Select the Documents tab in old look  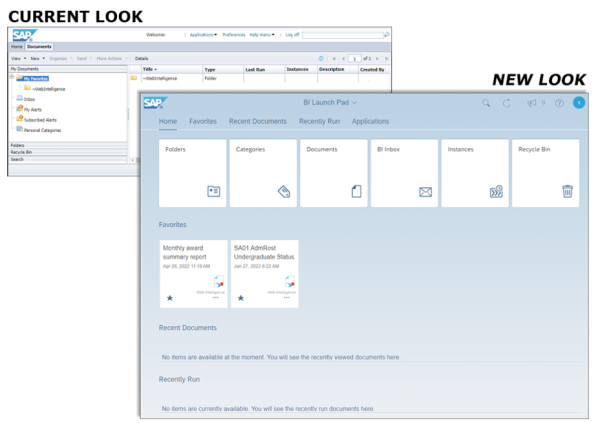(x=39, y=47)
